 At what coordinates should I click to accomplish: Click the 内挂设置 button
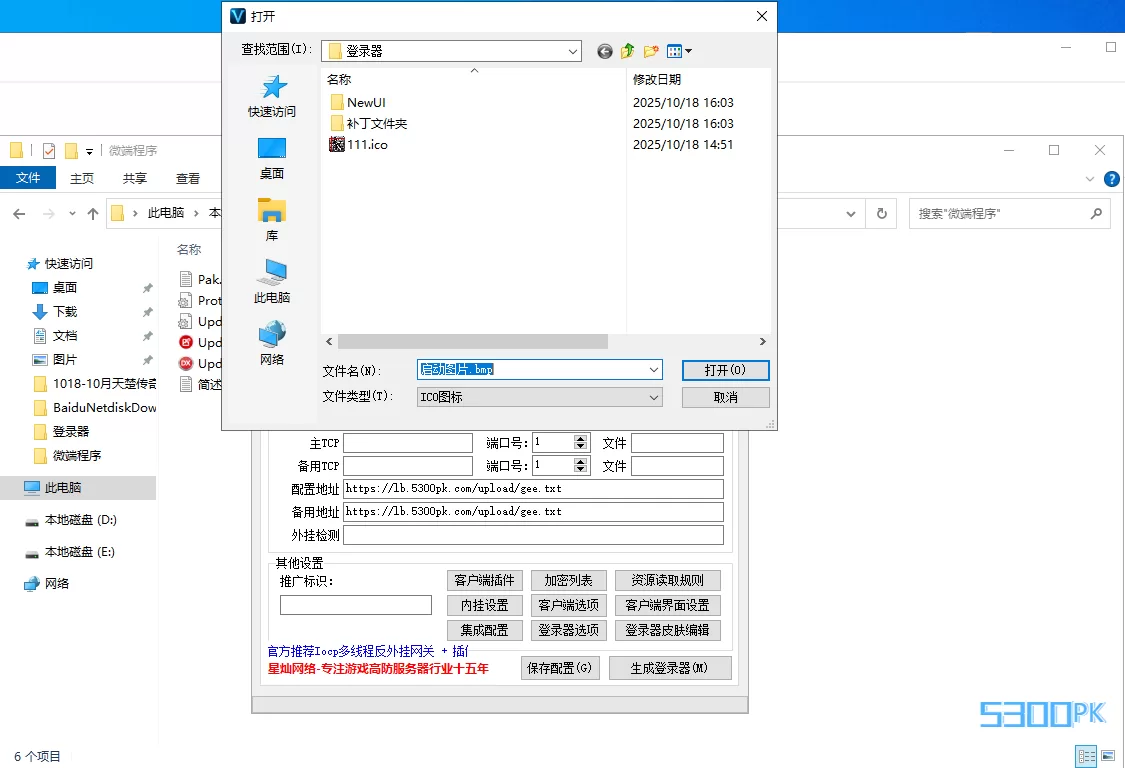(x=485, y=605)
